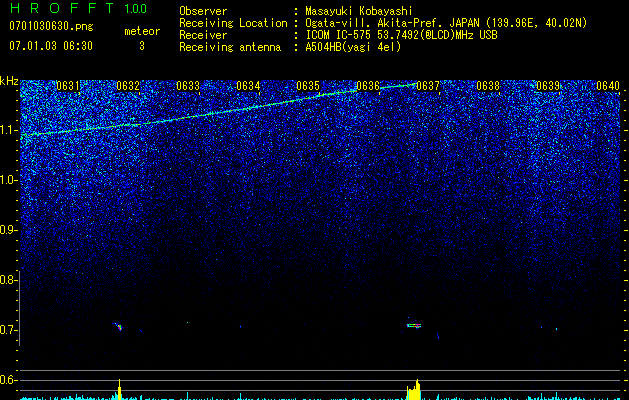
Task: Click the name Masayuki Kobayashi
Action: tap(359, 11)
